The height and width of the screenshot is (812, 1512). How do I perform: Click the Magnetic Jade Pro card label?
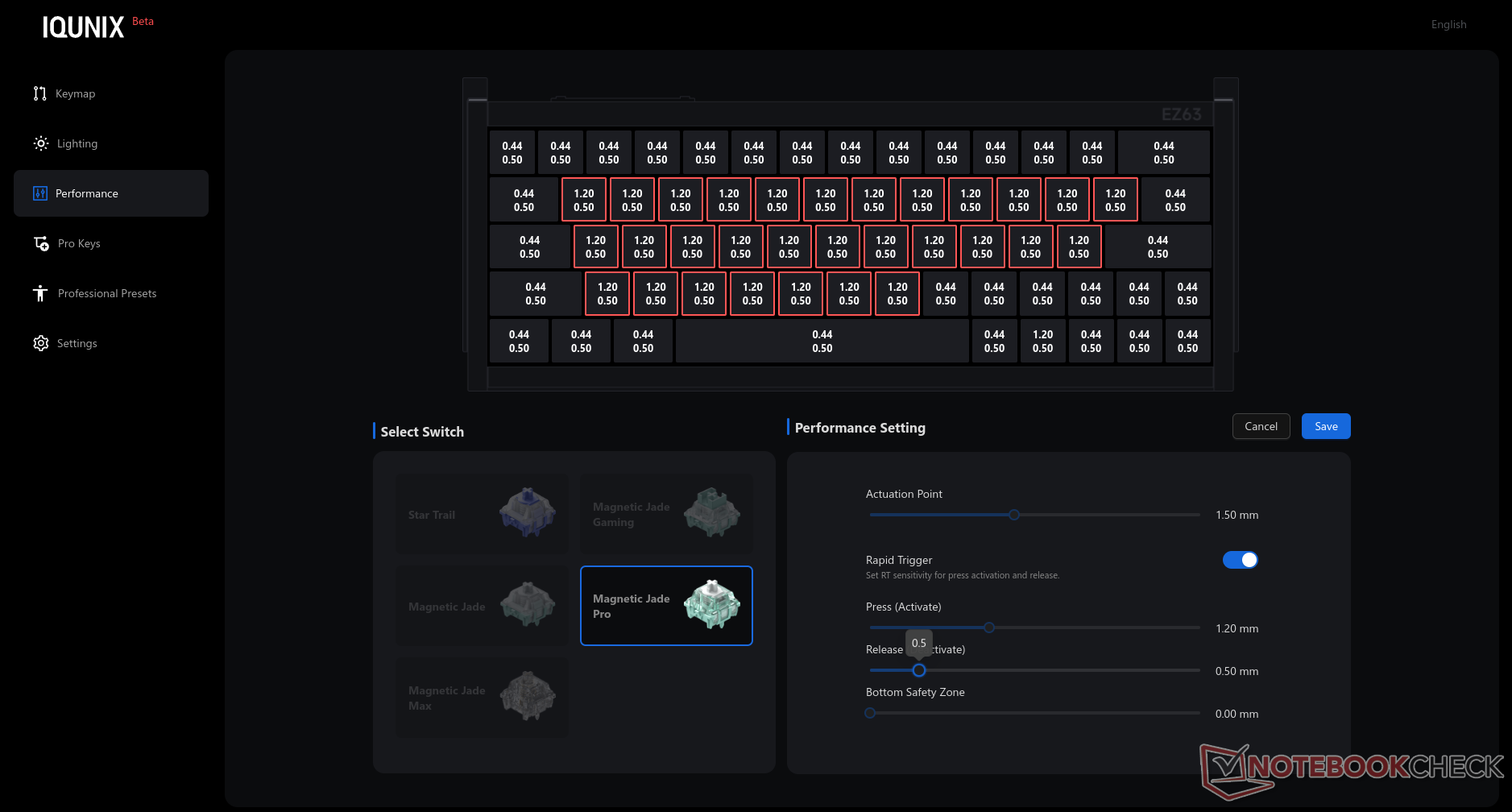pos(632,606)
